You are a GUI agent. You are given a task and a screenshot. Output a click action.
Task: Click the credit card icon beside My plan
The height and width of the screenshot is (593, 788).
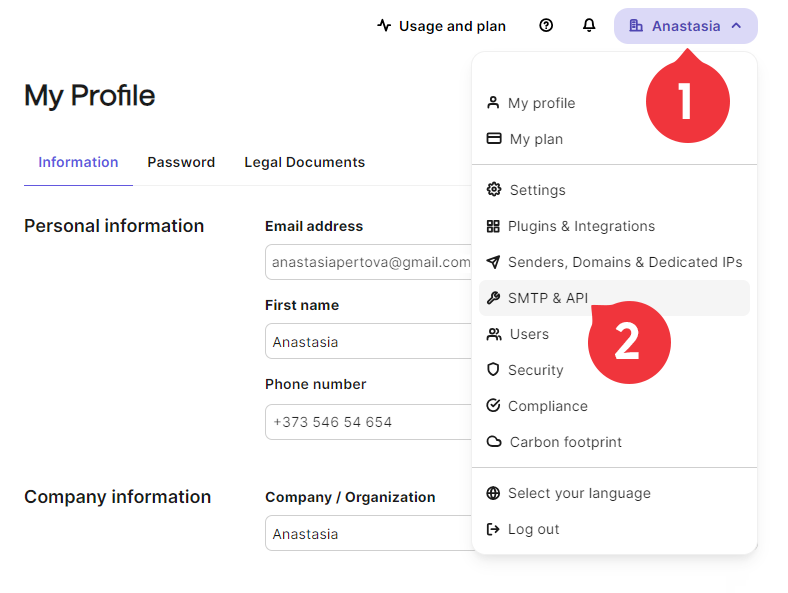pos(494,138)
